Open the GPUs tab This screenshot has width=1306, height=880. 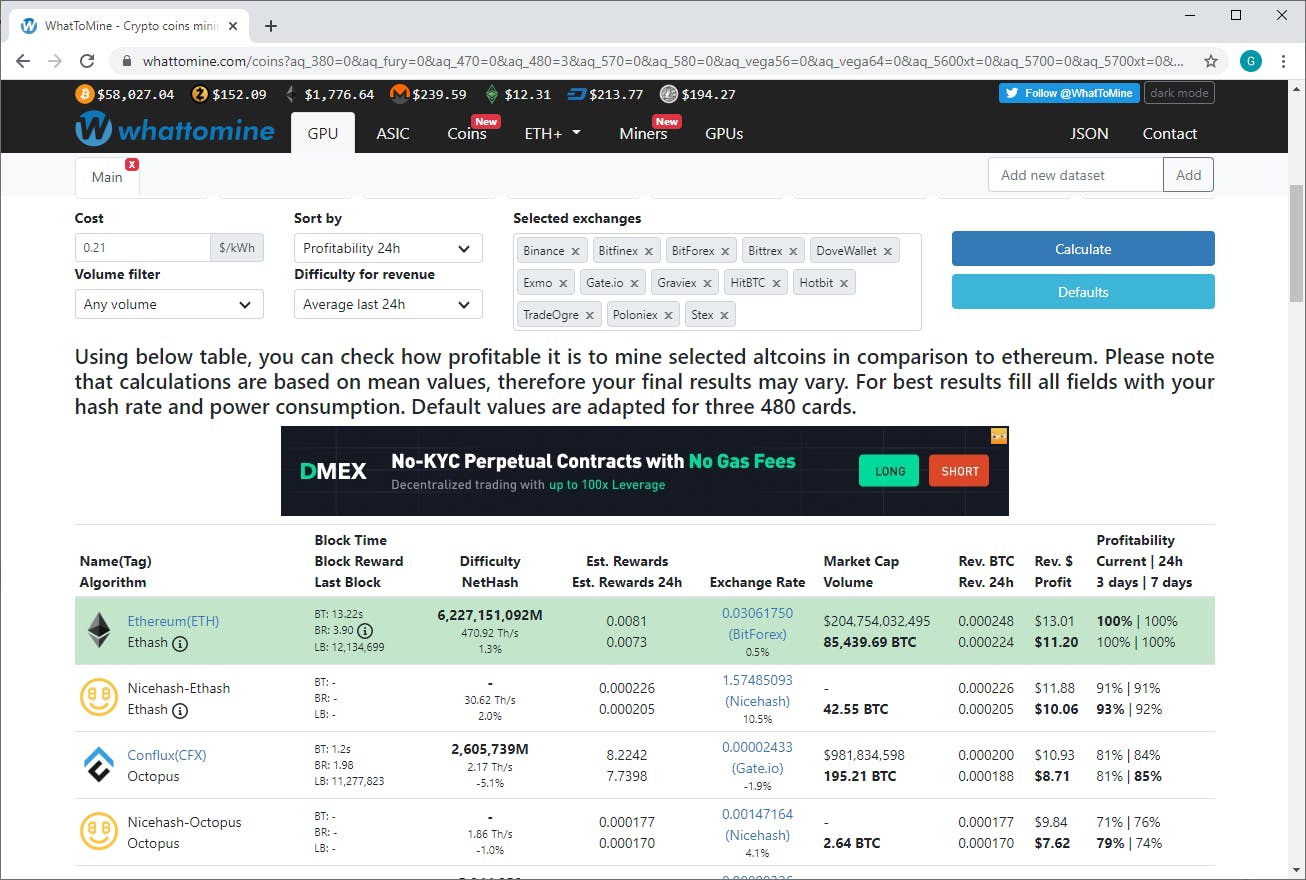(724, 133)
